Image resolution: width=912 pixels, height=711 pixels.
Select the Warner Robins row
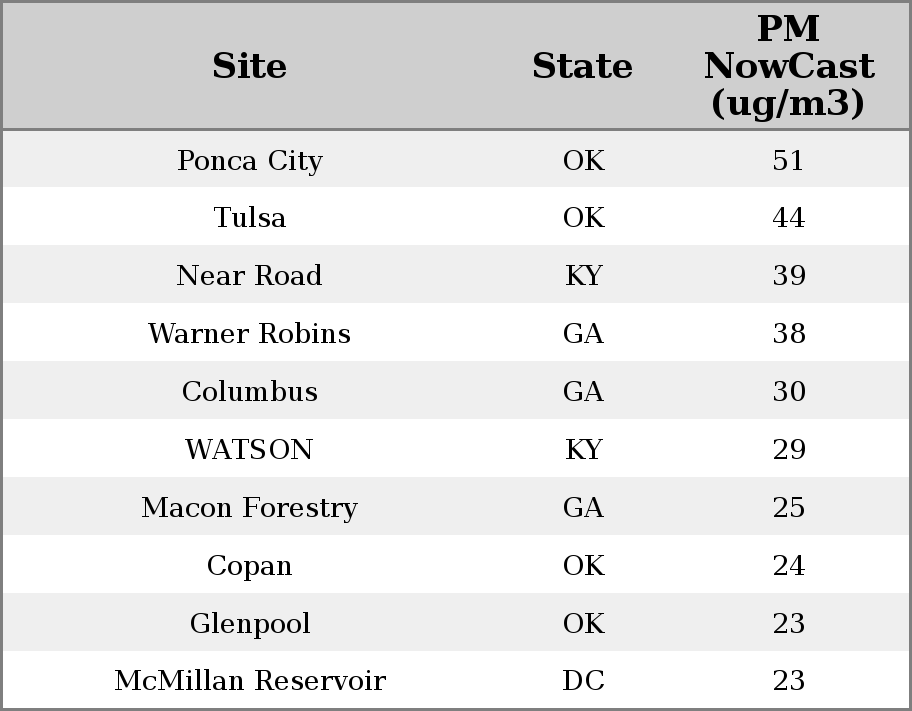point(249,334)
